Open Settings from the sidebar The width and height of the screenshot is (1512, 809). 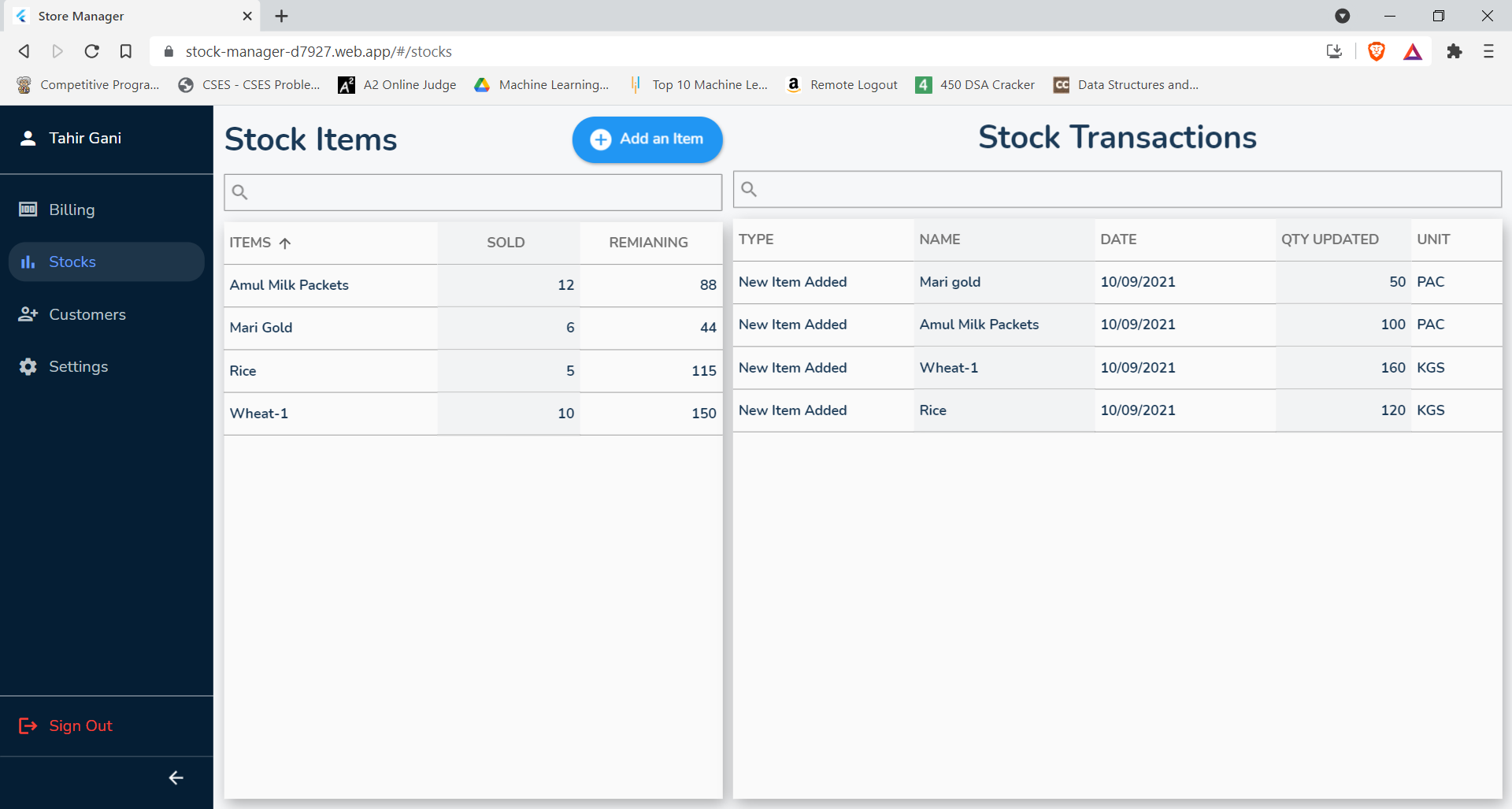click(106, 366)
